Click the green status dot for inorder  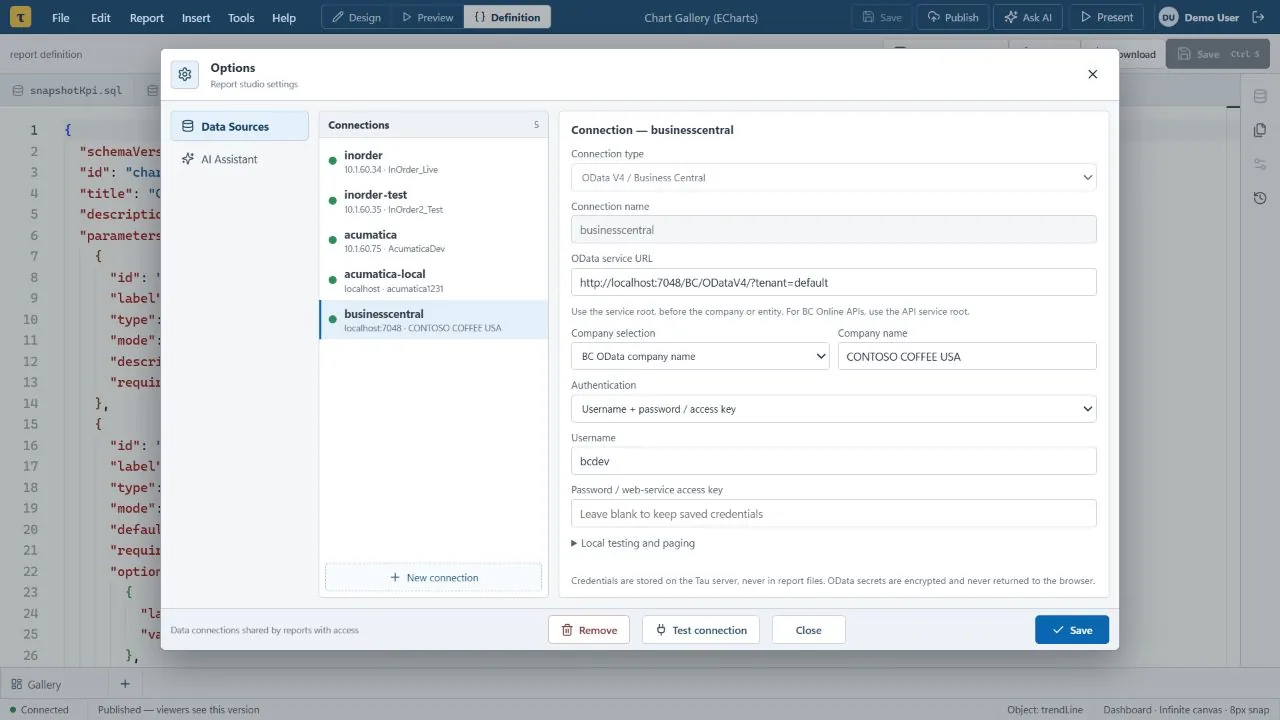pos(333,161)
